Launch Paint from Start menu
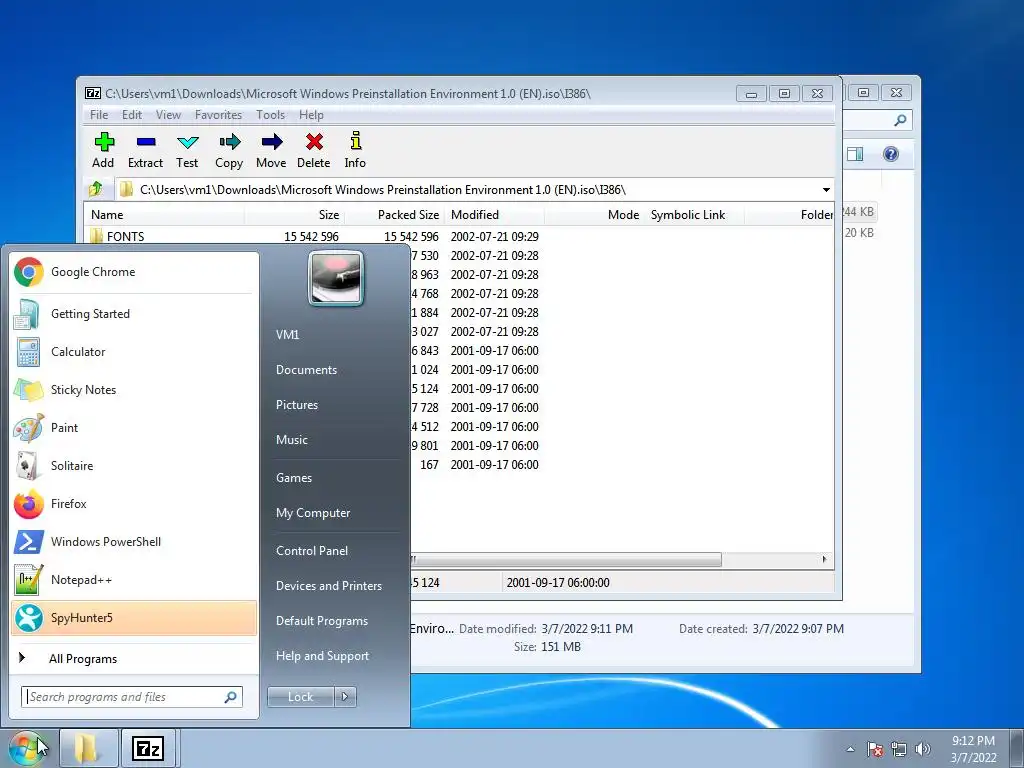This screenshot has height=768, width=1024. pyautogui.click(x=134, y=428)
